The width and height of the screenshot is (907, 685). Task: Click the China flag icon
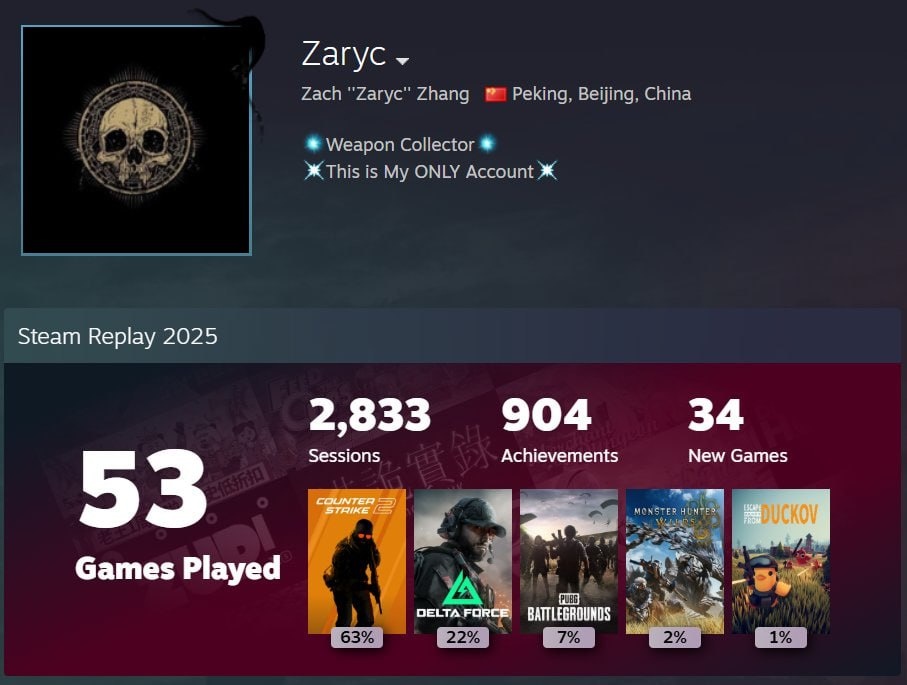[x=496, y=94]
